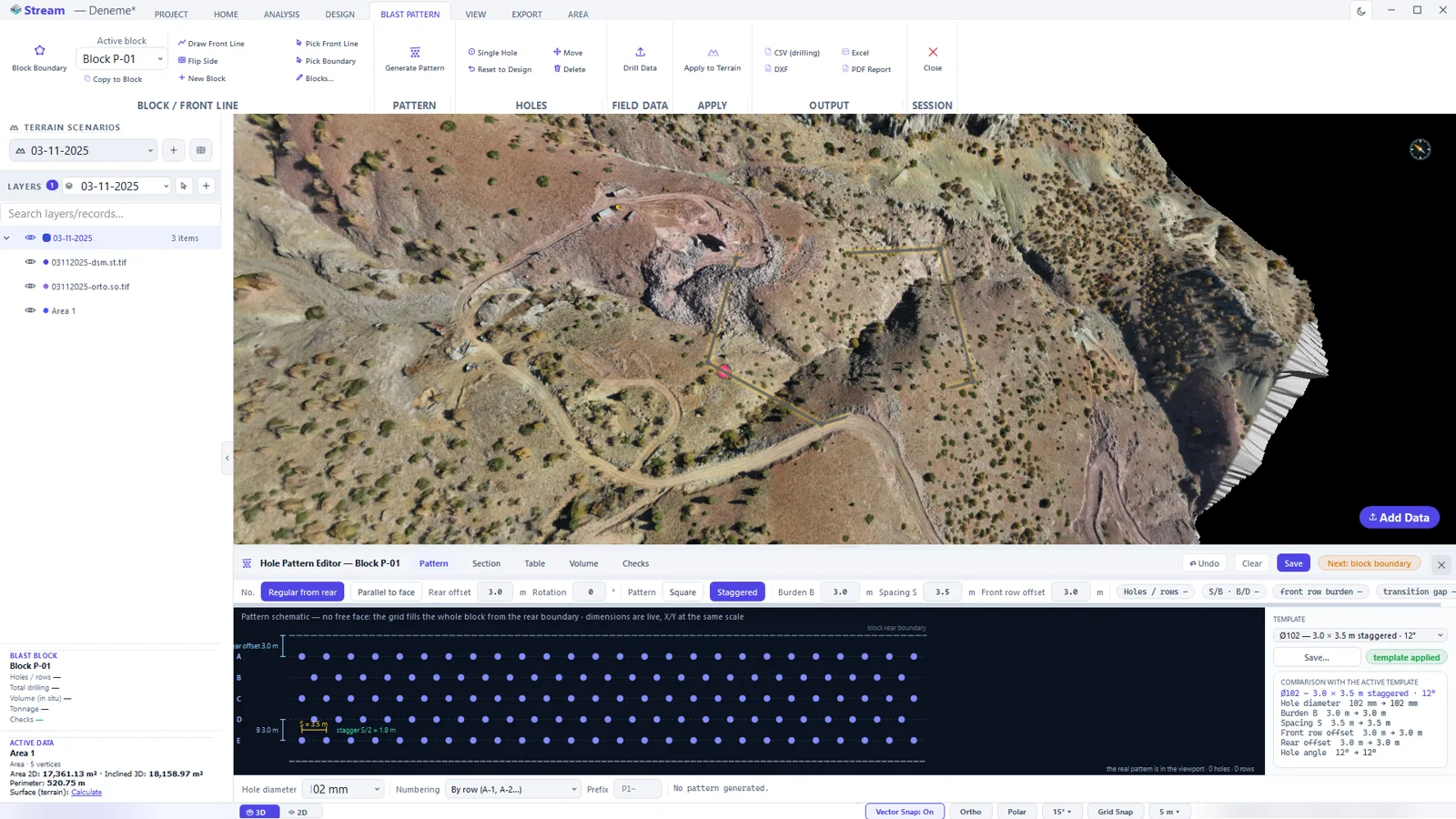
Task: Click Flip Side in ribbon
Action: [197, 61]
